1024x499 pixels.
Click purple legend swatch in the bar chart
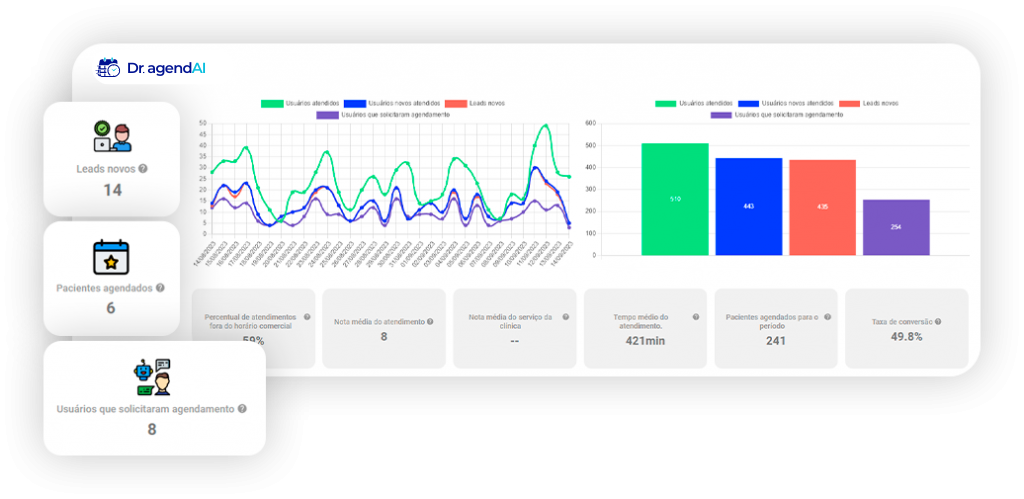click(x=721, y=115)
